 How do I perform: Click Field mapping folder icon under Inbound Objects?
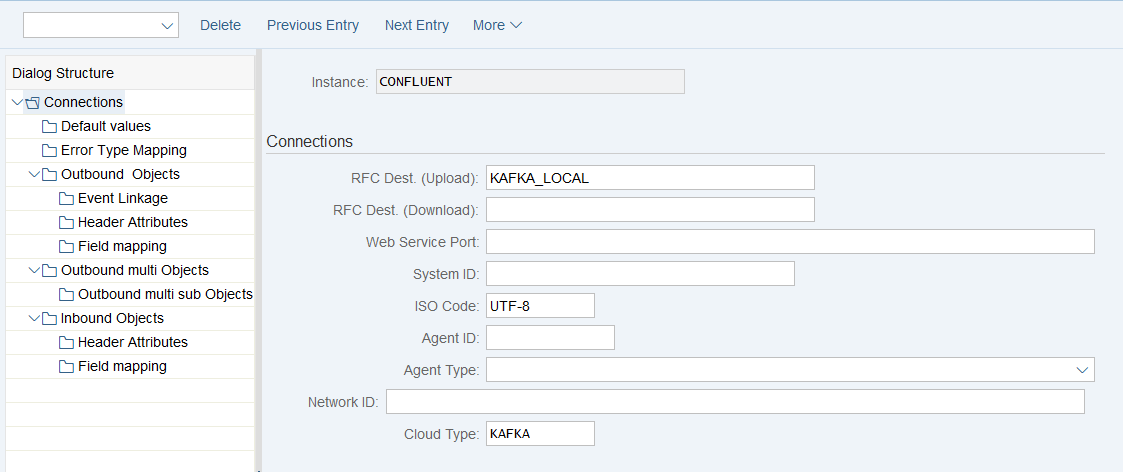[66, 367]
